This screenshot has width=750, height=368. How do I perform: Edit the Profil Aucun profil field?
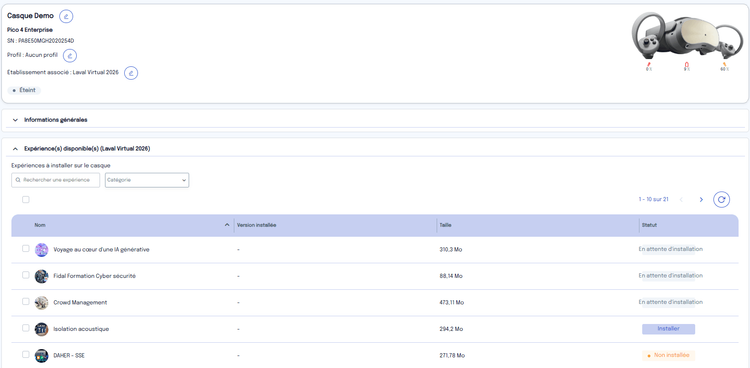70,56
